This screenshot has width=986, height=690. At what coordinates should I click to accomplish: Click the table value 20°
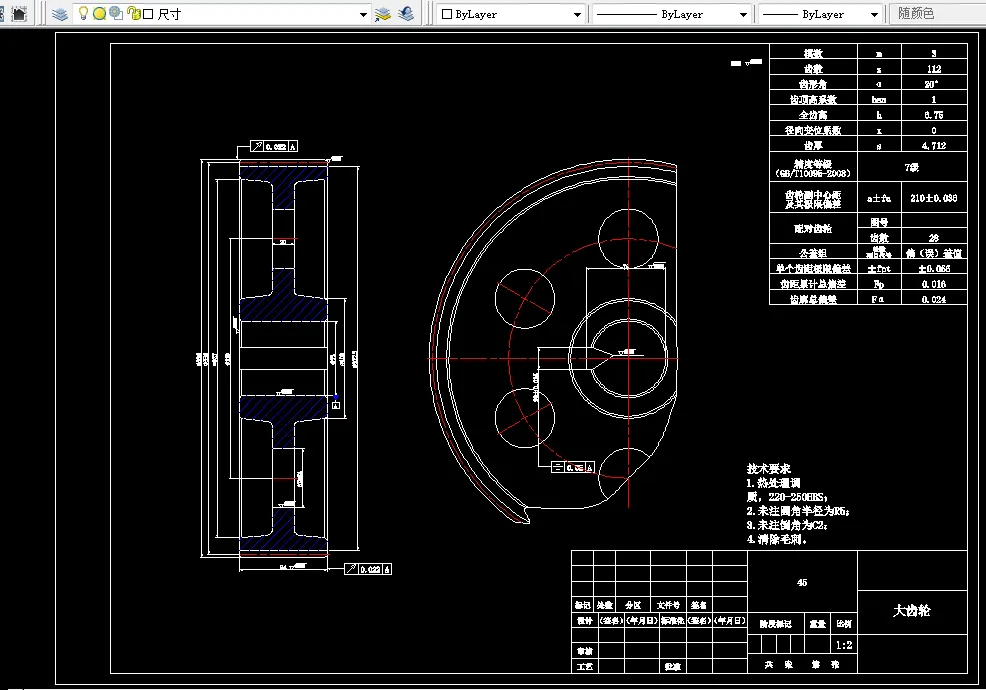[x=931, y=84]
